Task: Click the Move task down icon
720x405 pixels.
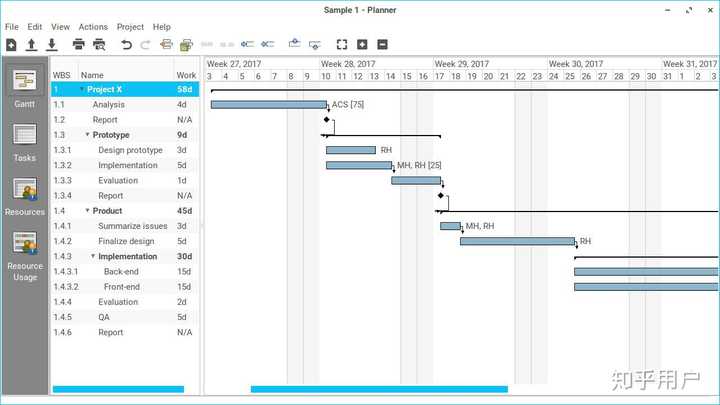Action: click(315, 45)
